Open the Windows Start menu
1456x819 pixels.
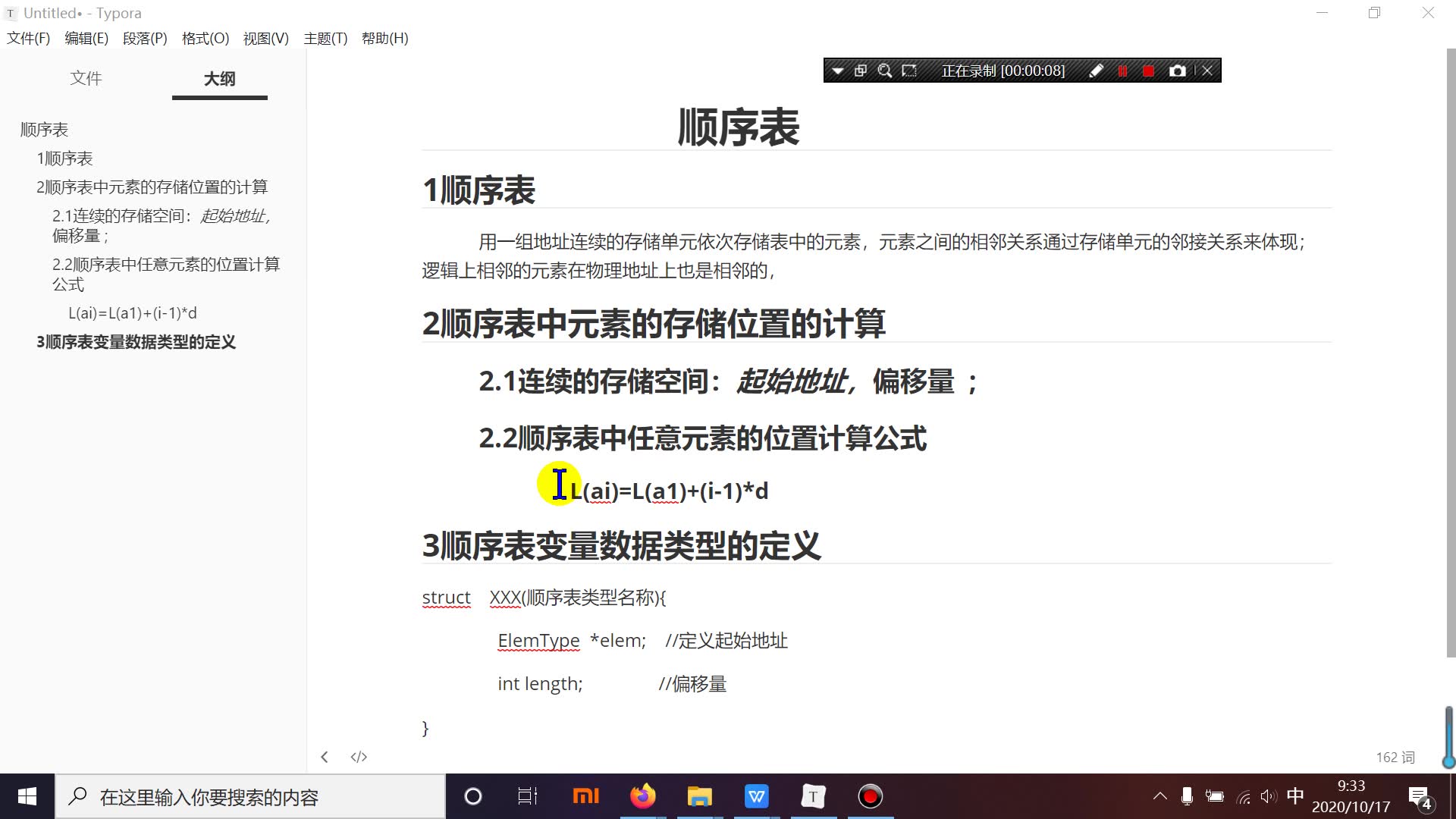tap(27, 796)
